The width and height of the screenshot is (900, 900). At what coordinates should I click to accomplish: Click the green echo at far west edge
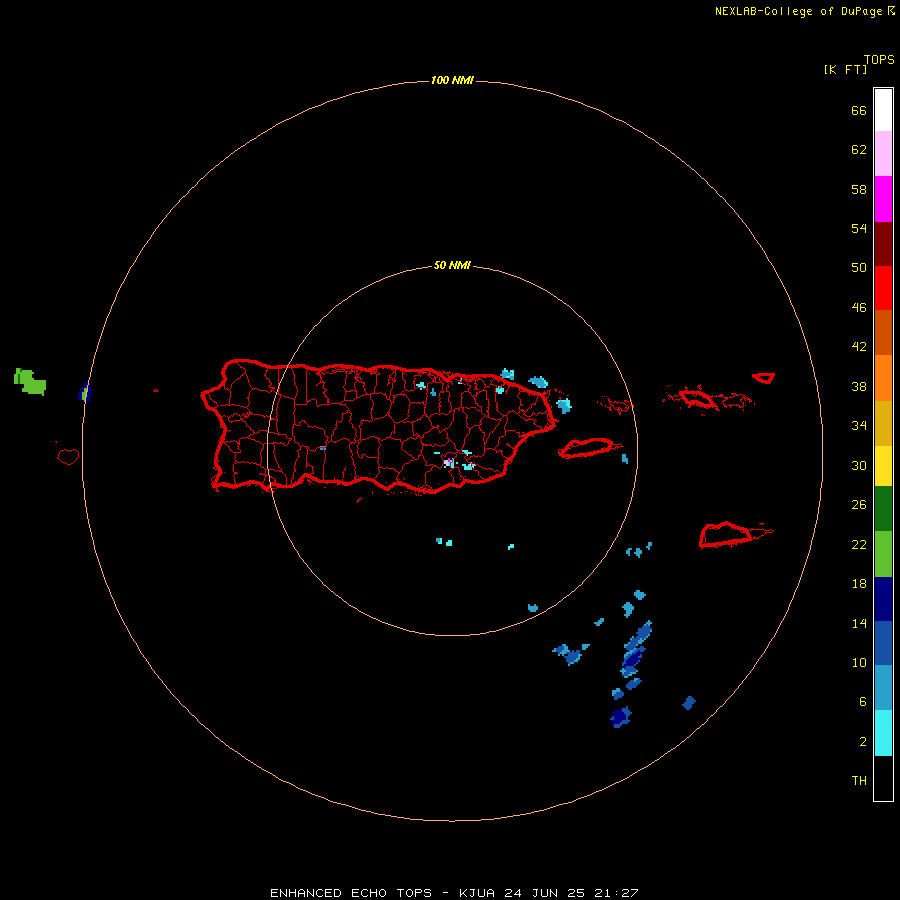point(29,381)
